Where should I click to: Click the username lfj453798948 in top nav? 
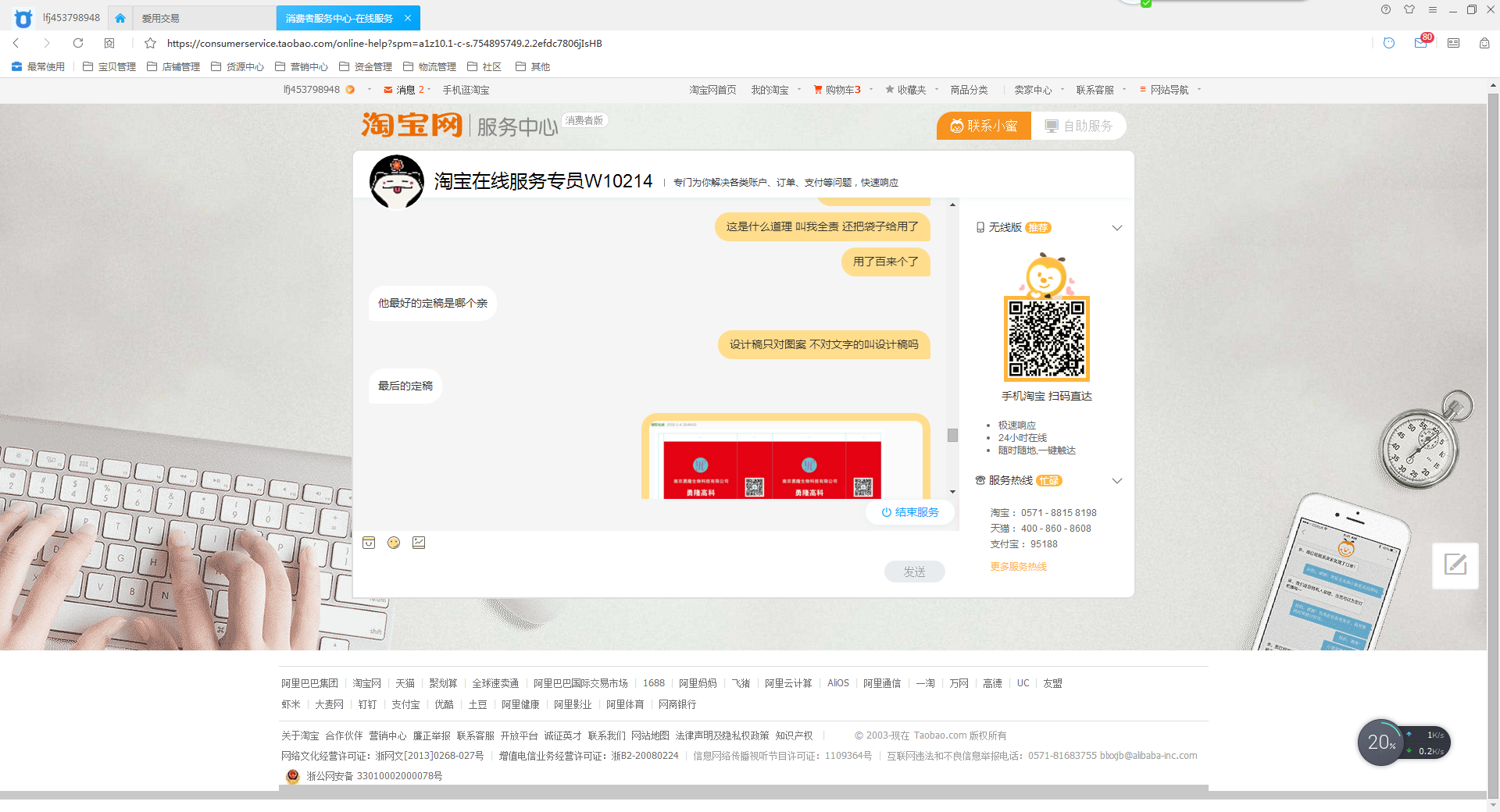click(x=312, y=90)
